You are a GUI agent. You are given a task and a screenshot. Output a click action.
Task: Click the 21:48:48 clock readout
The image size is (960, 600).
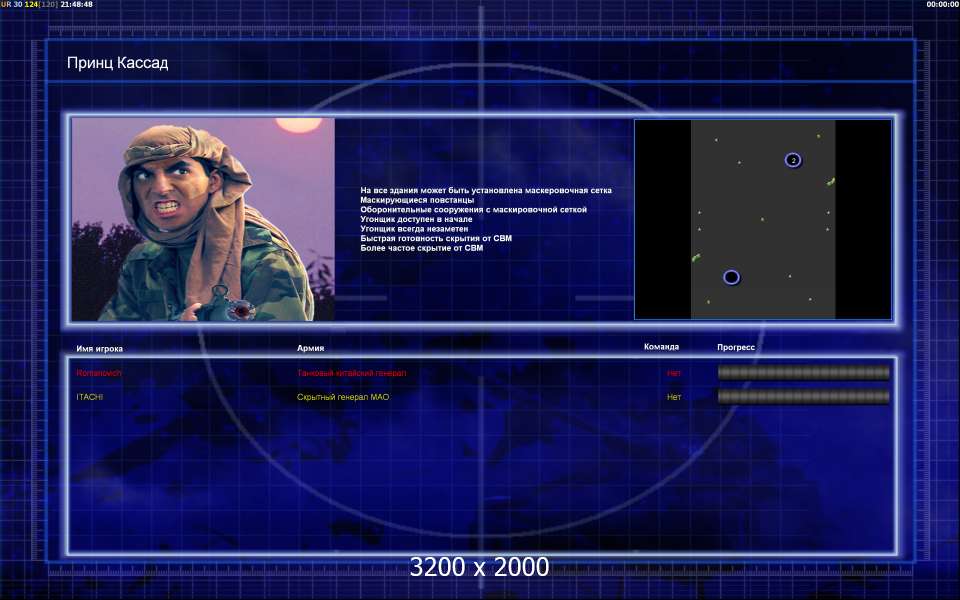point(76,5)
